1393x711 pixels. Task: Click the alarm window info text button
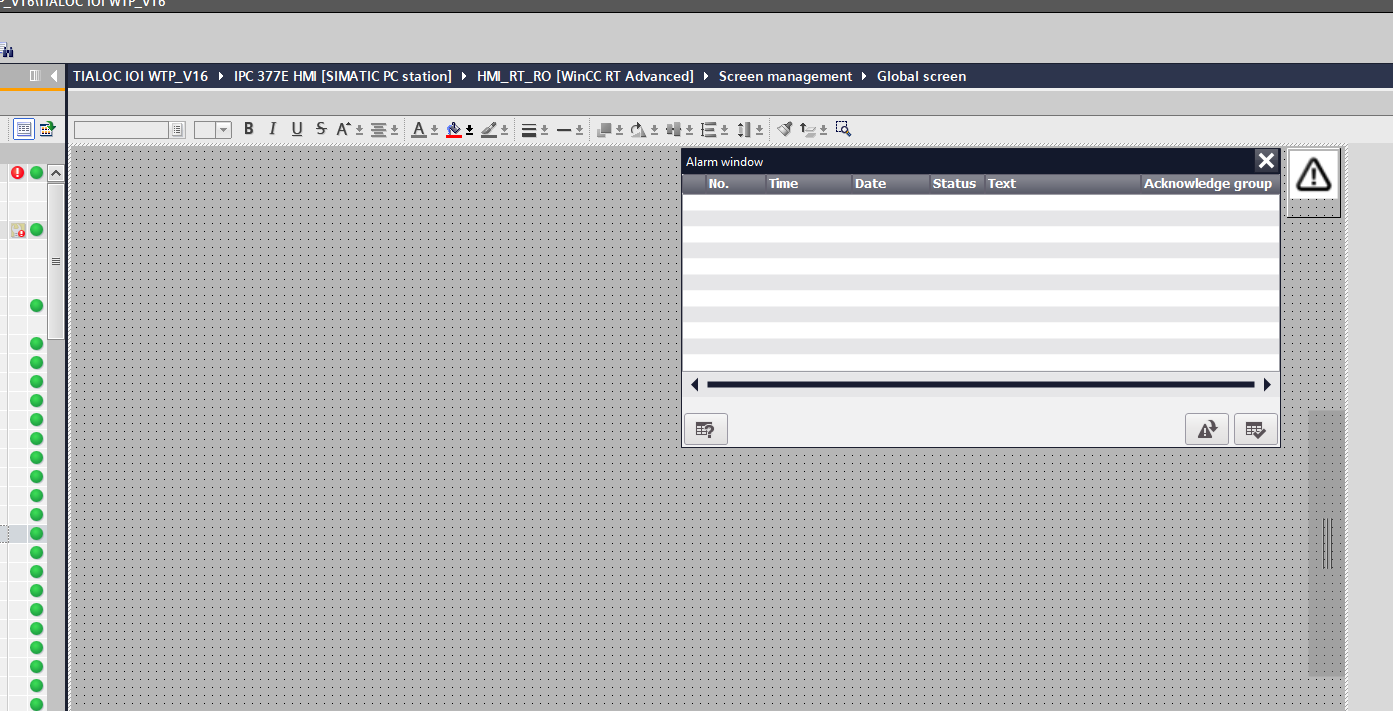point(705,429)
